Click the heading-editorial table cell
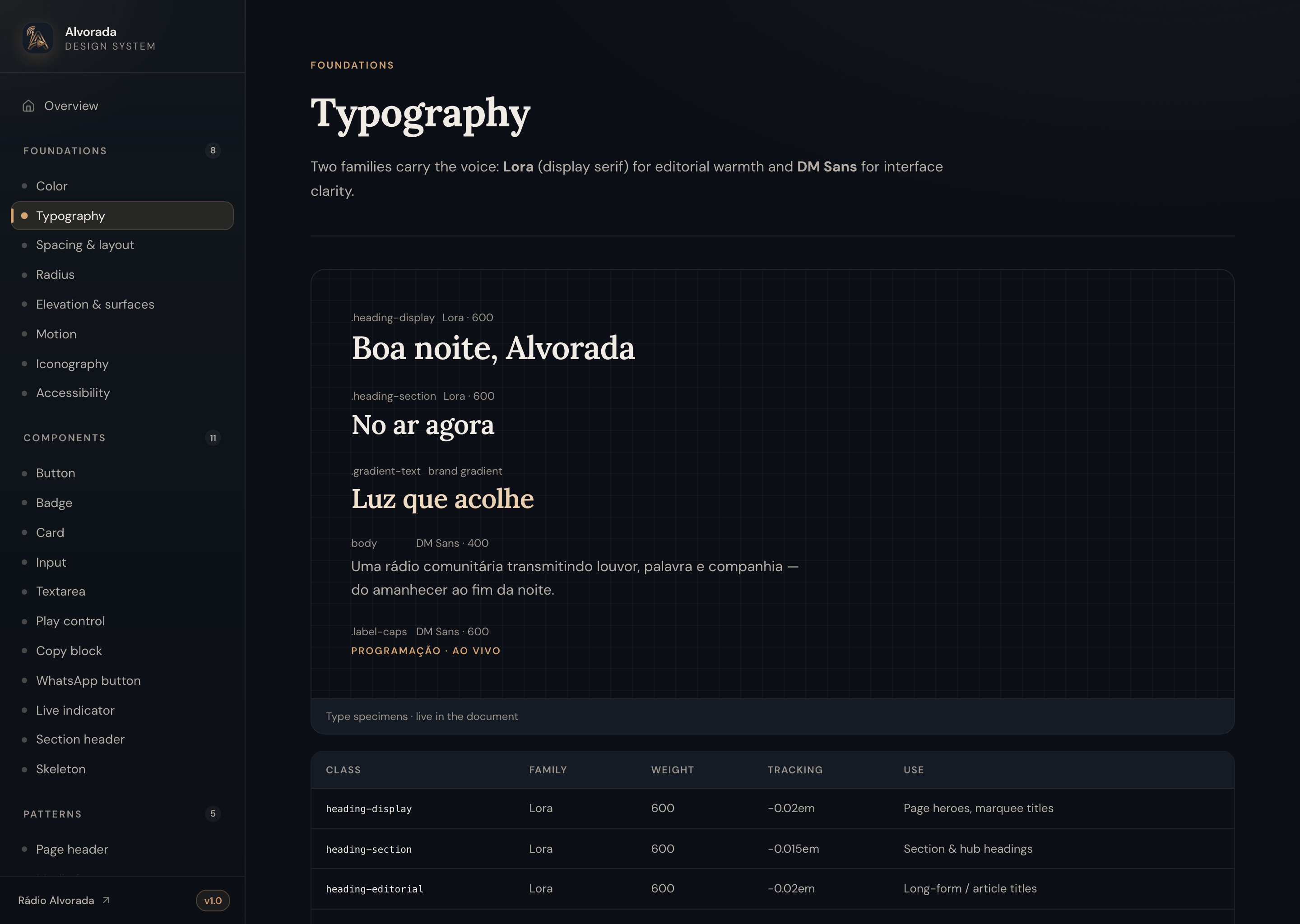 tap(375, 889)
